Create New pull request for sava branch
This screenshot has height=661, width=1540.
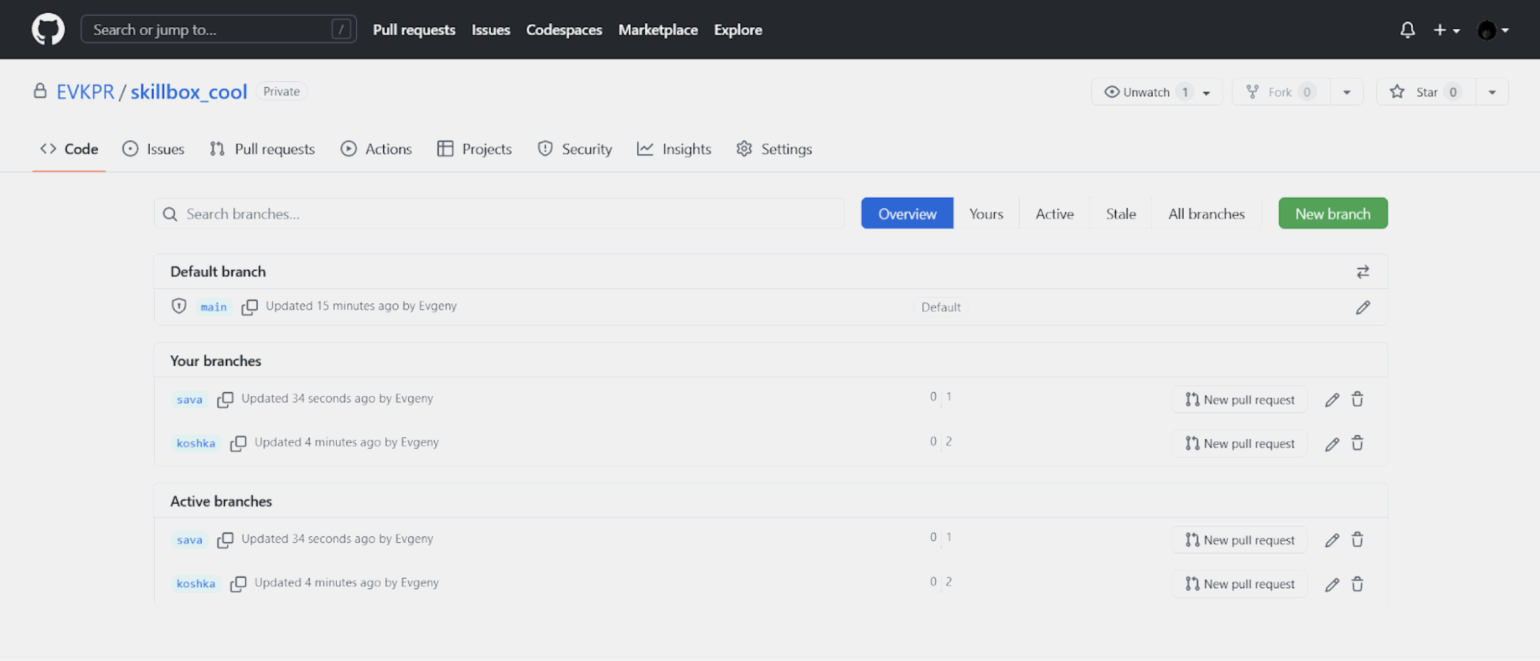(1239, 400)
